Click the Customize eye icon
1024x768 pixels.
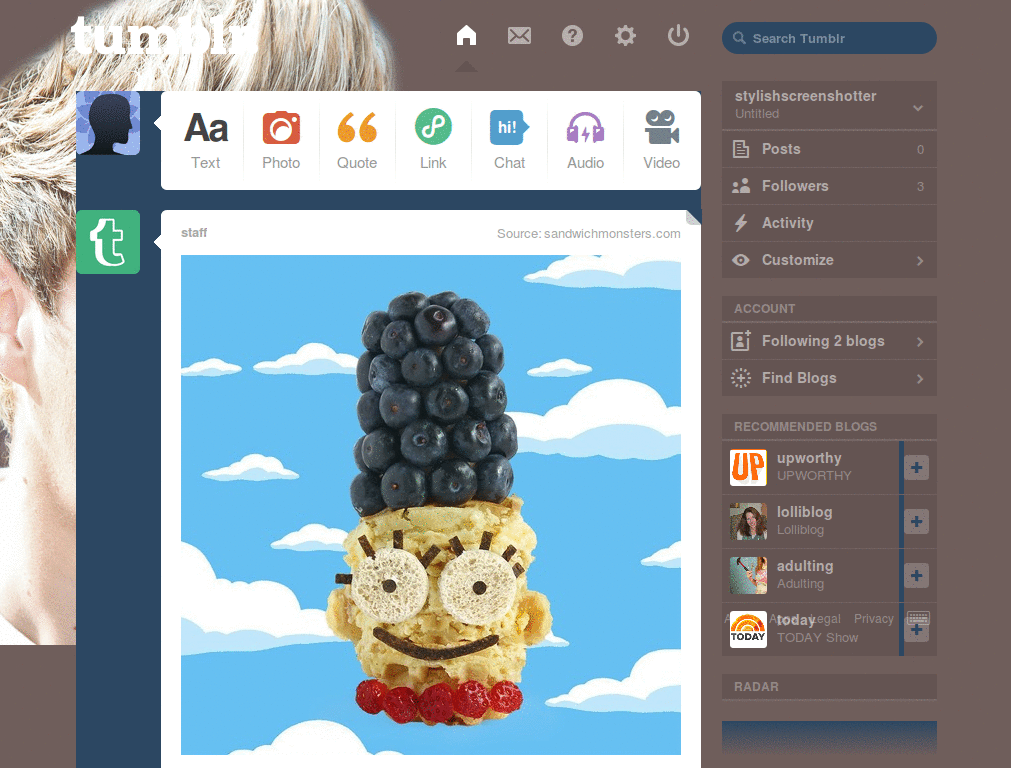click(741, 260)
